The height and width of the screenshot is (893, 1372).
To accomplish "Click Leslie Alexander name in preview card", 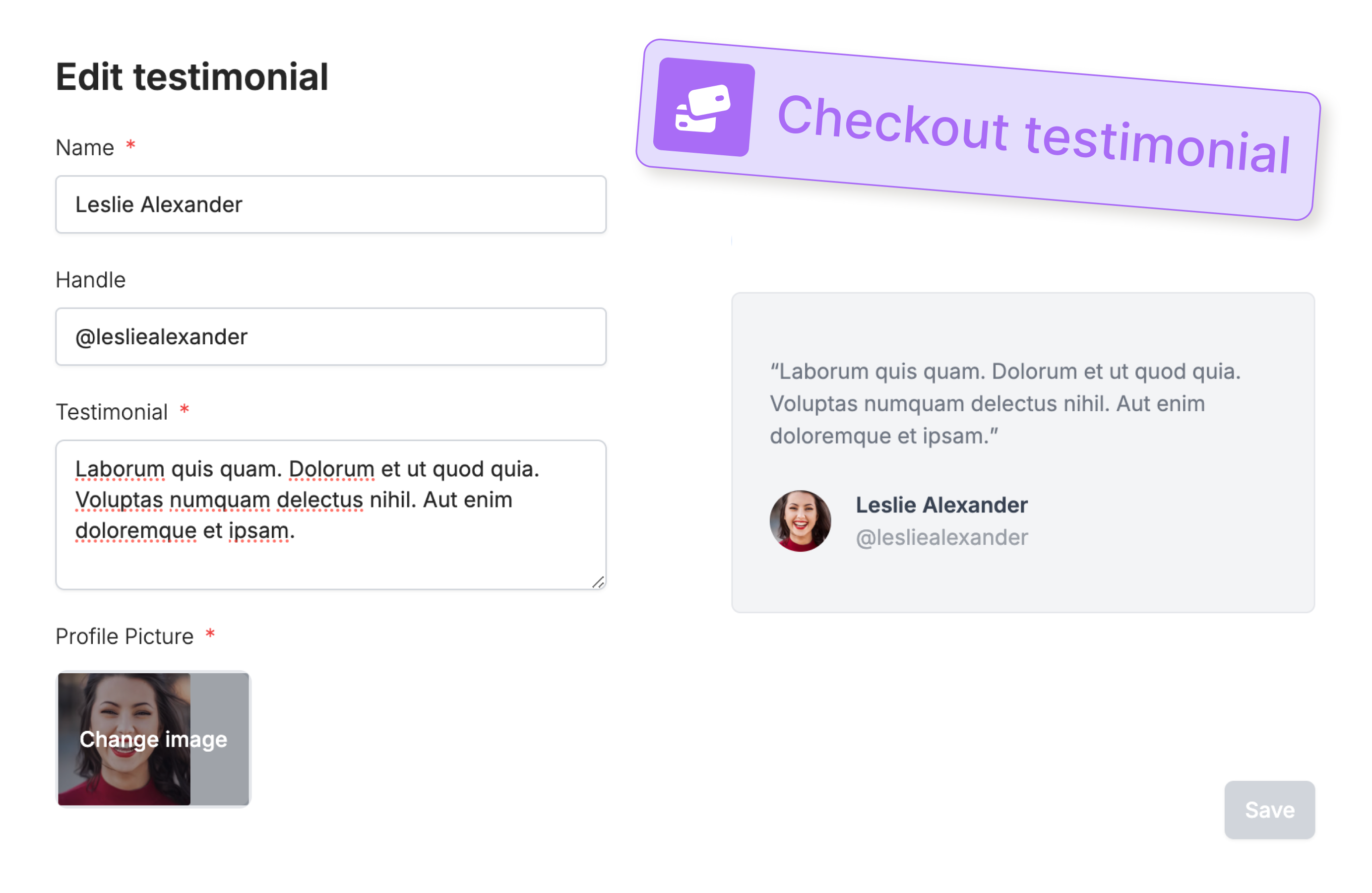I will coord(941,505).
